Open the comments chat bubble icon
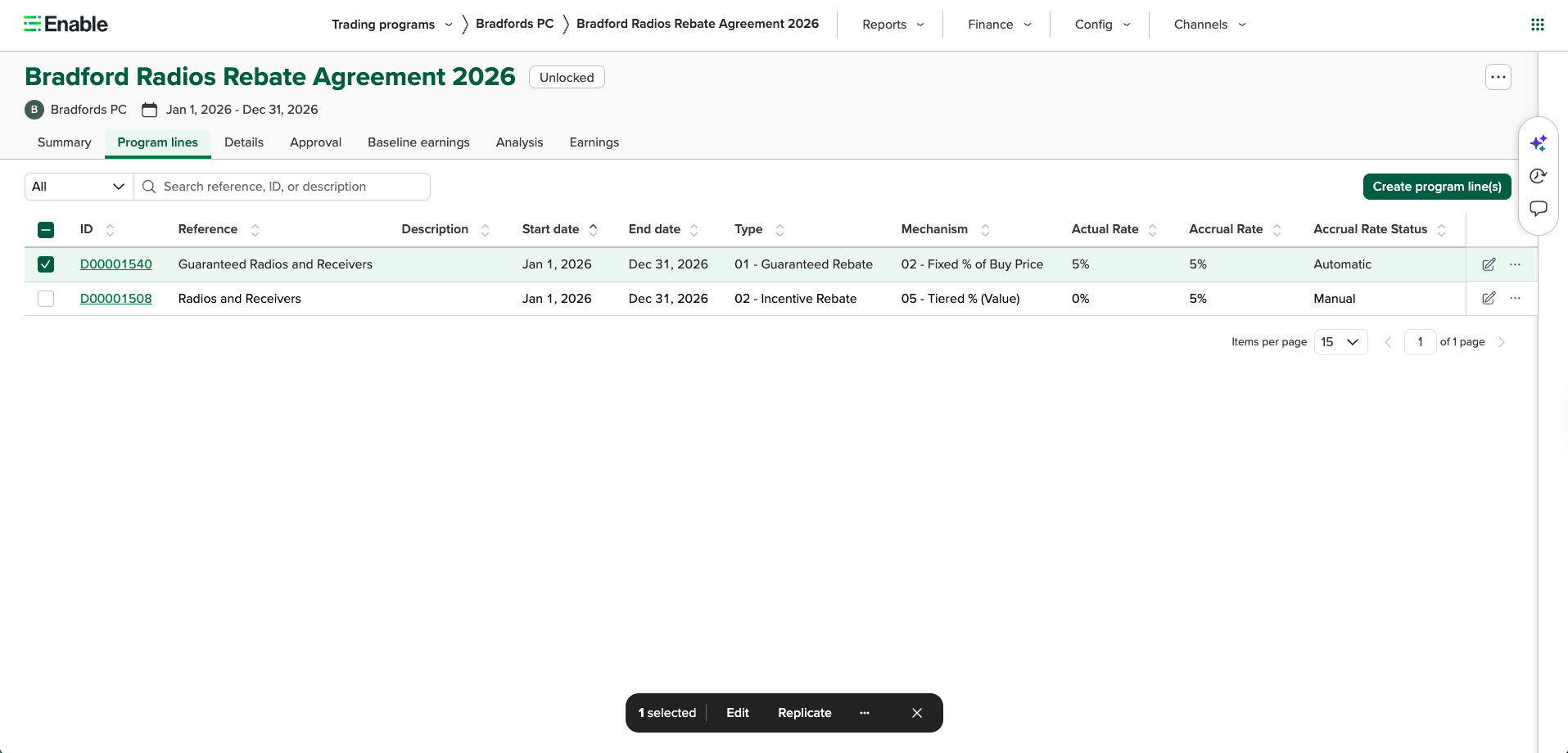Image resolution: width=1568 pixels, height=753 pixels. coord(1539,209)
